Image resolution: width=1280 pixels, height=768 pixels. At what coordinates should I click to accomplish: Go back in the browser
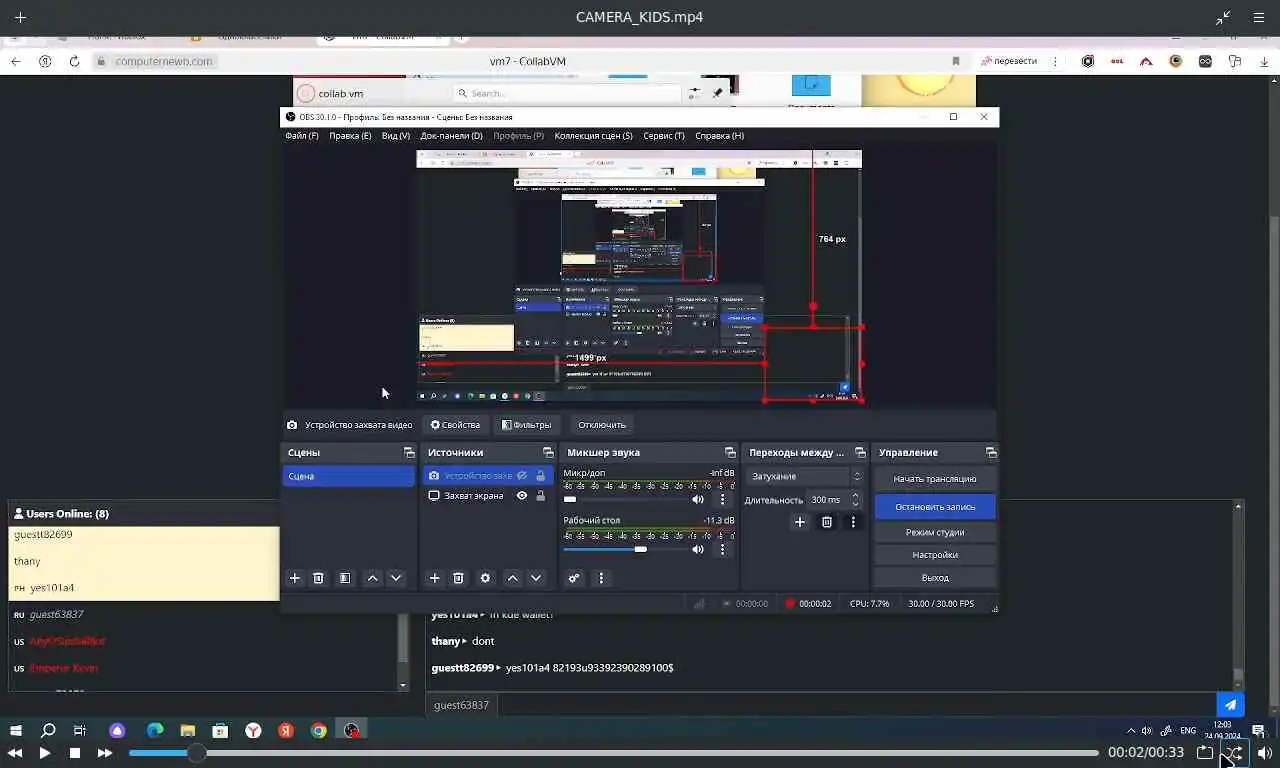point(15,61)
